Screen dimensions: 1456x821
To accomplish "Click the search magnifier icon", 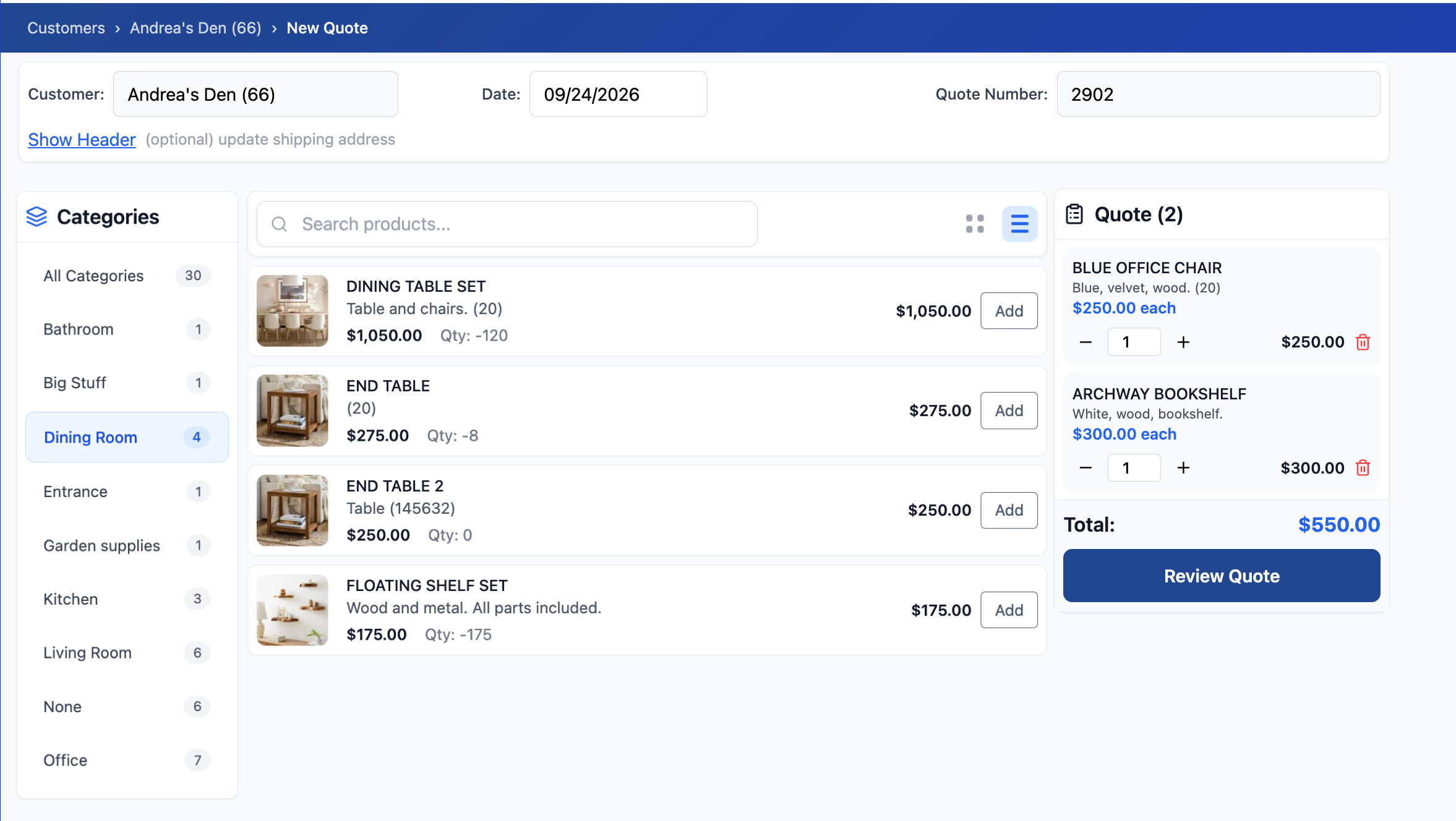I will [x=280, y=224].
